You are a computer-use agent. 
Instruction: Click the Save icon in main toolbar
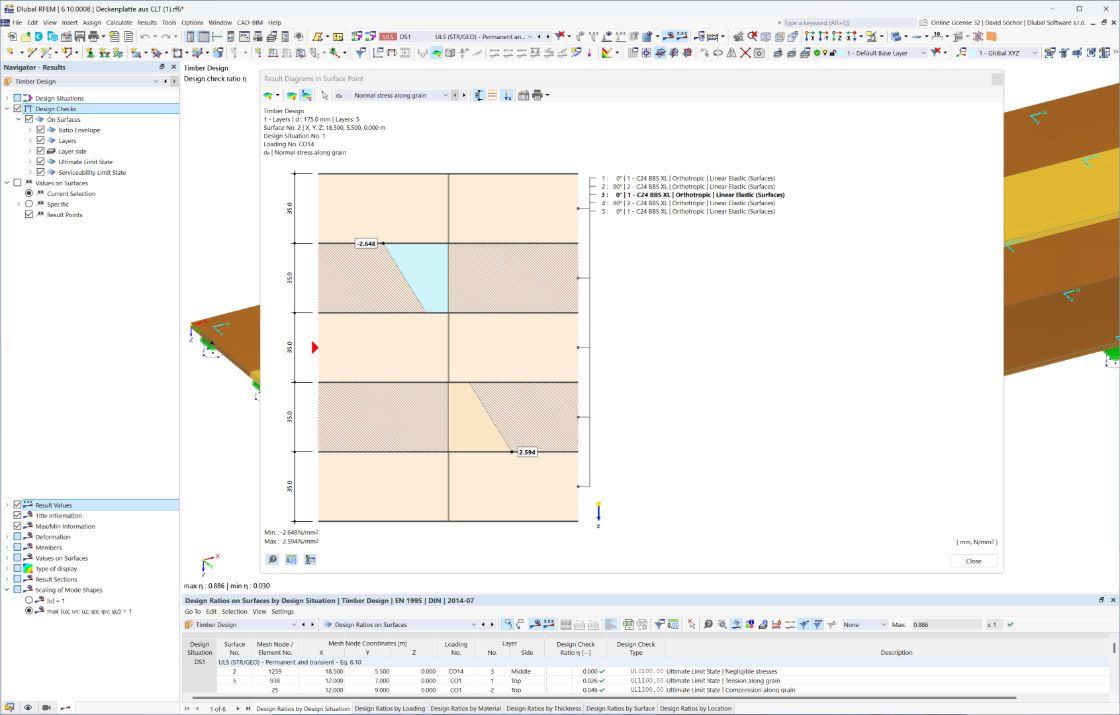80,36
